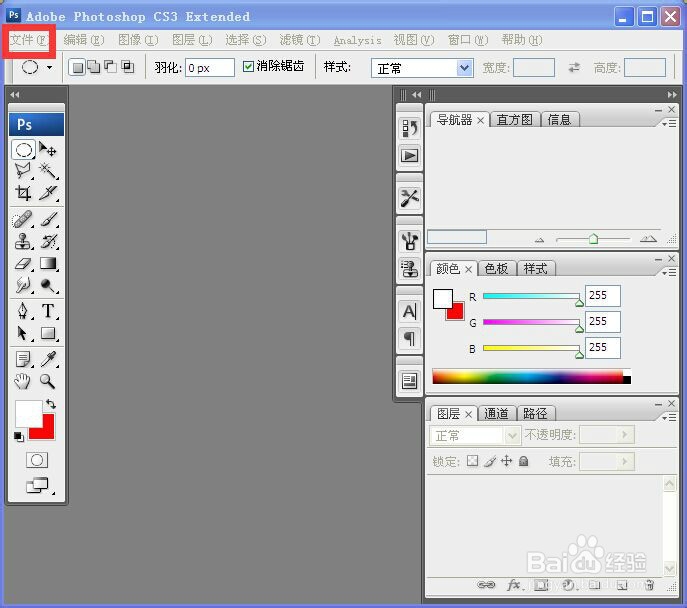This screenshot has height=608, width=687.
Task: Open the Tool Presets panel icon
Action: click(409, 198)
